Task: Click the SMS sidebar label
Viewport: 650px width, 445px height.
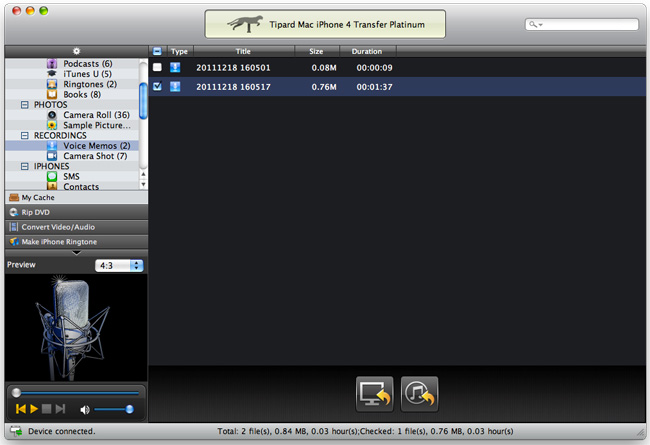Action: point(71,177)
